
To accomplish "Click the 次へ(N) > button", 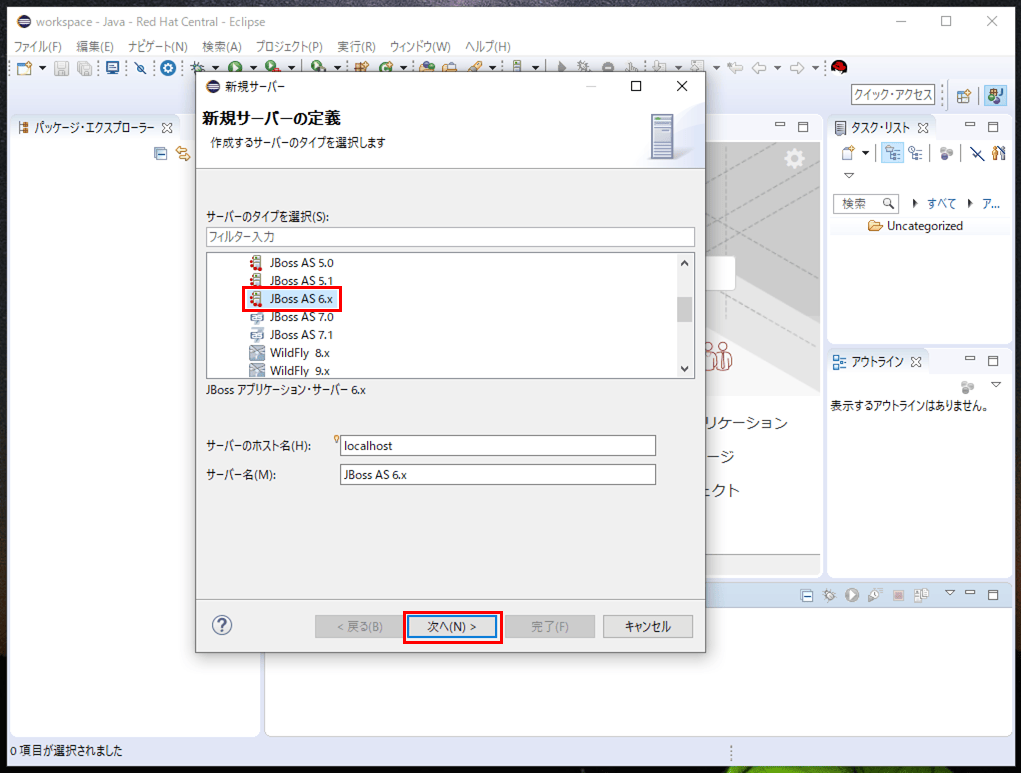I will point(452,627).
